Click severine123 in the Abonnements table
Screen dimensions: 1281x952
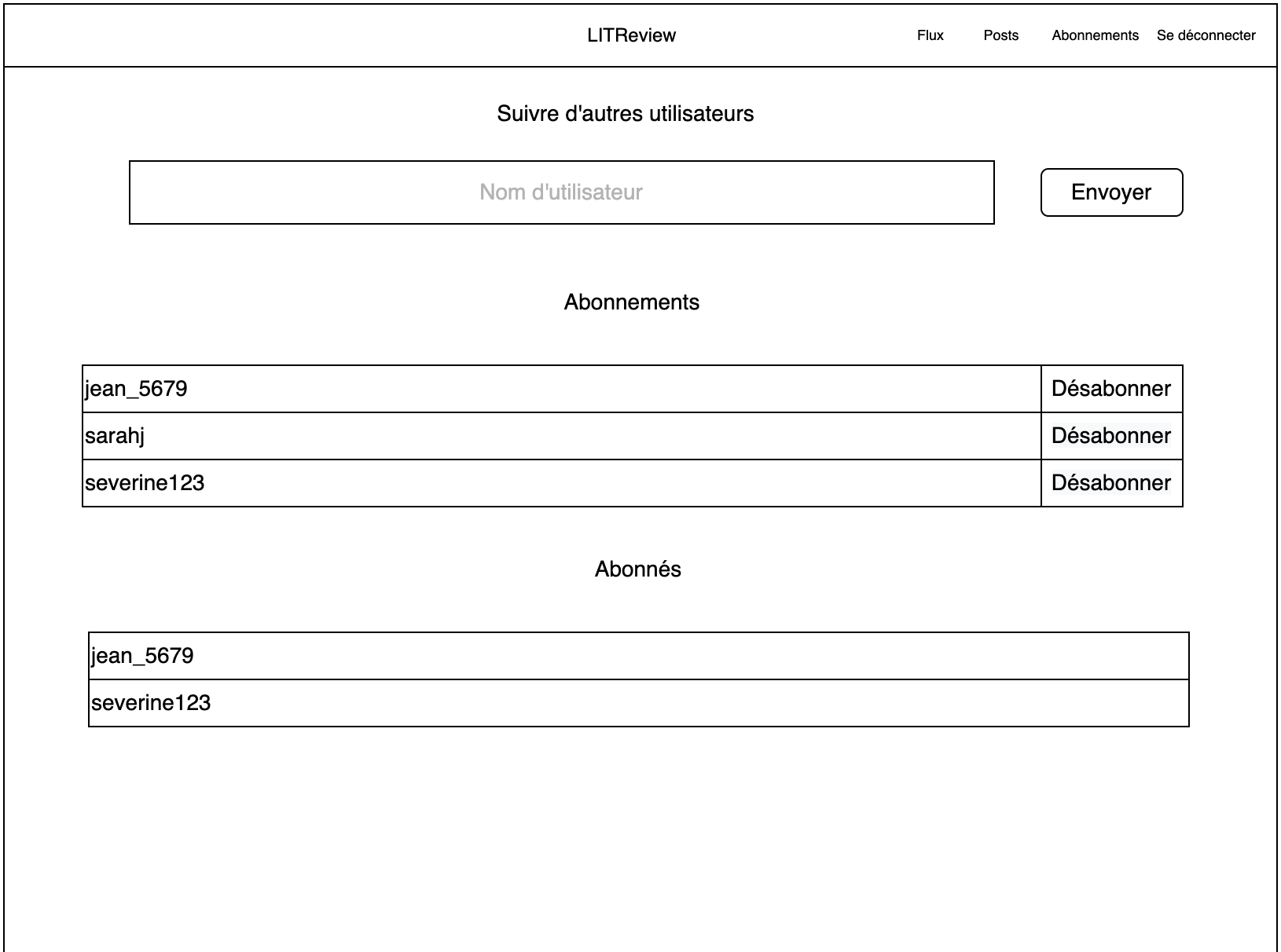[x=145, y=483]
